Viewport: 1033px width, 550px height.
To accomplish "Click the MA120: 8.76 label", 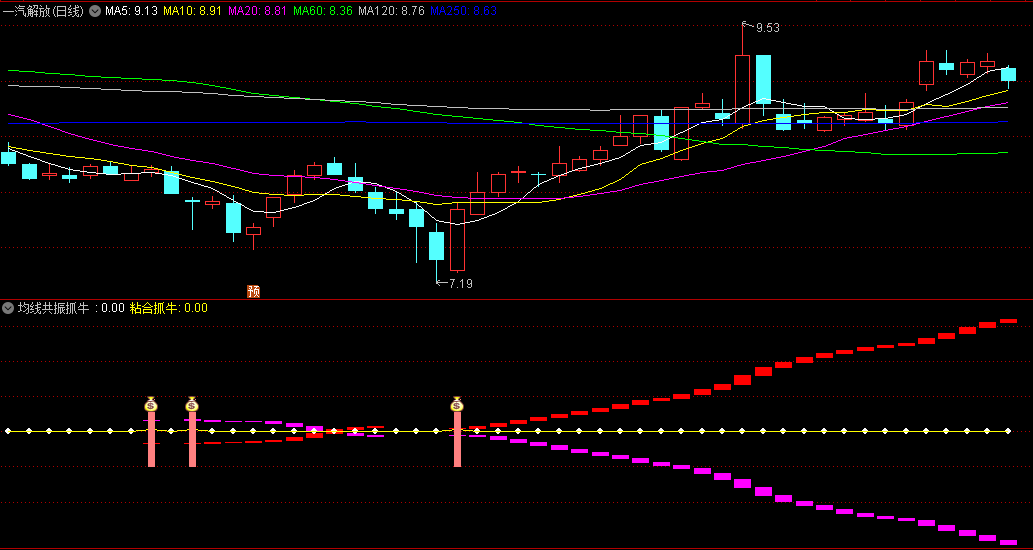I will pos(391,11).
